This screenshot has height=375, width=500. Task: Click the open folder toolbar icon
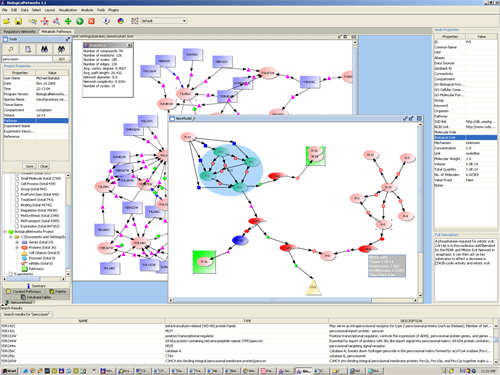(x=7, y=21)
